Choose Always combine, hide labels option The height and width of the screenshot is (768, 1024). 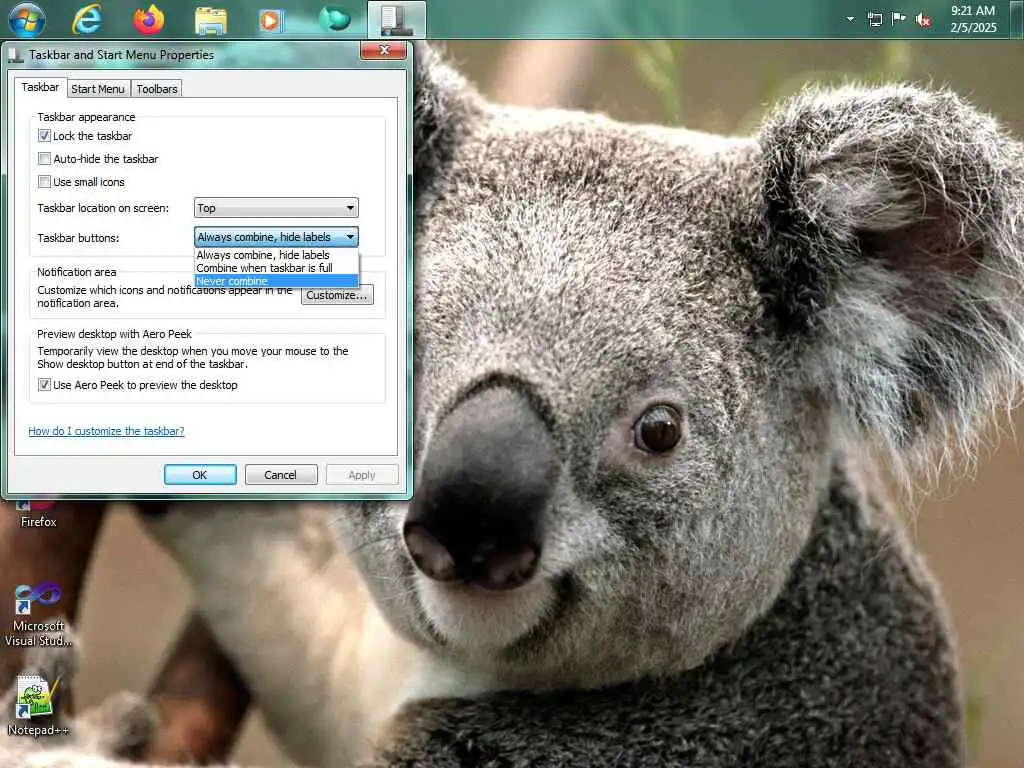point(276,255)
